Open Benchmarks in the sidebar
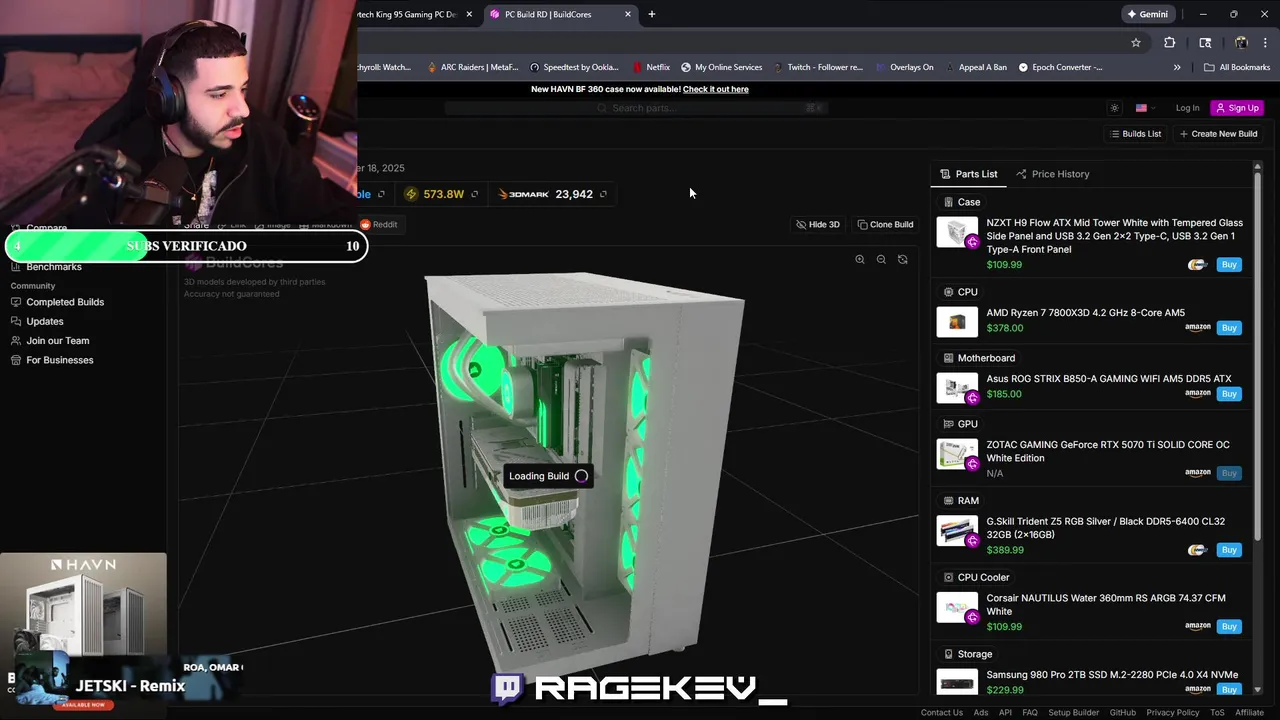Viewport: 1280px width, 720px height. (x=54, y=267)
